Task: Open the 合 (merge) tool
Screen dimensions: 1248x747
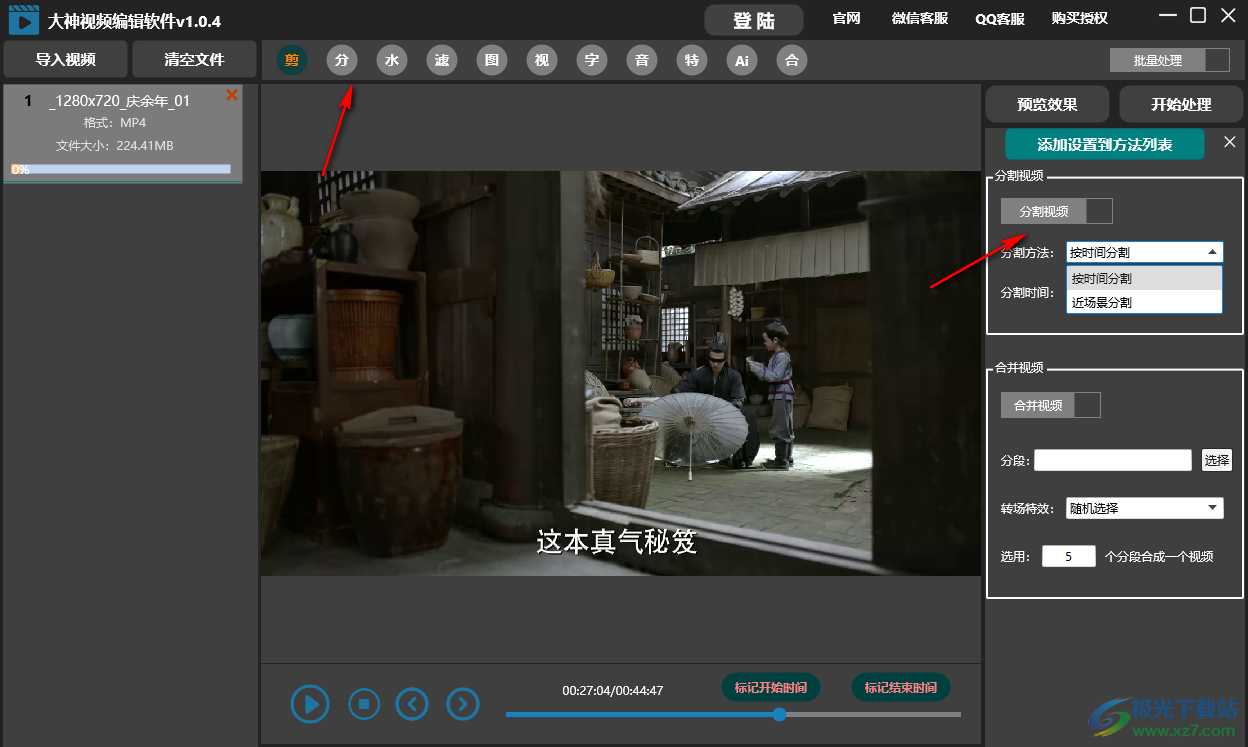Action: [x=792, y=60]
